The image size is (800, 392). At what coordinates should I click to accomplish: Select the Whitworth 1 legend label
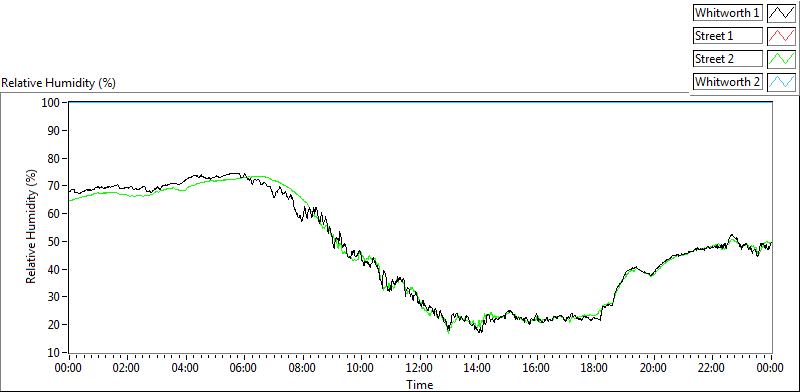[728, 13]
